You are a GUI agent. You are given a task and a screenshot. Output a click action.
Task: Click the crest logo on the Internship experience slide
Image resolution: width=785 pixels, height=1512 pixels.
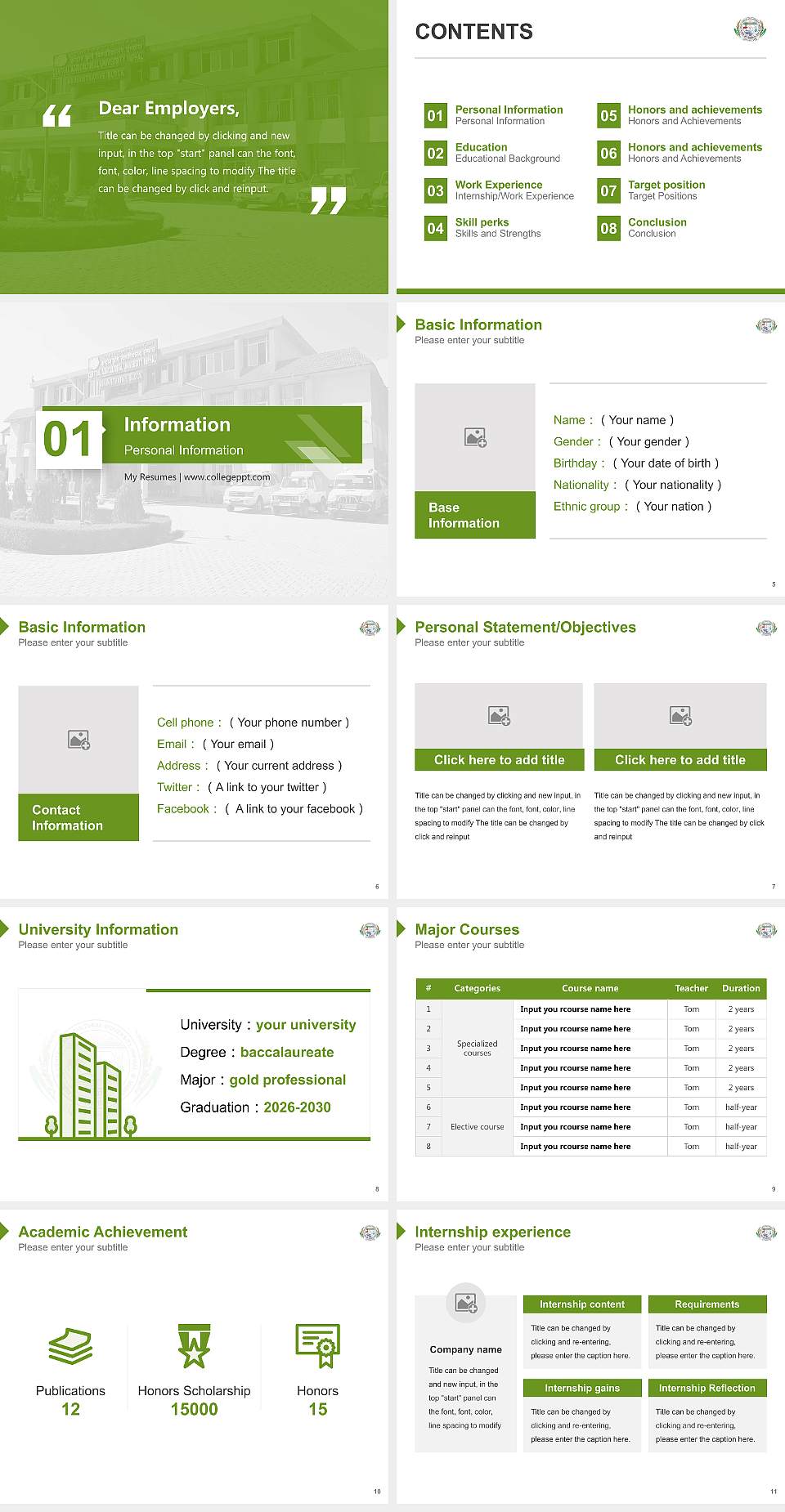766,1232
